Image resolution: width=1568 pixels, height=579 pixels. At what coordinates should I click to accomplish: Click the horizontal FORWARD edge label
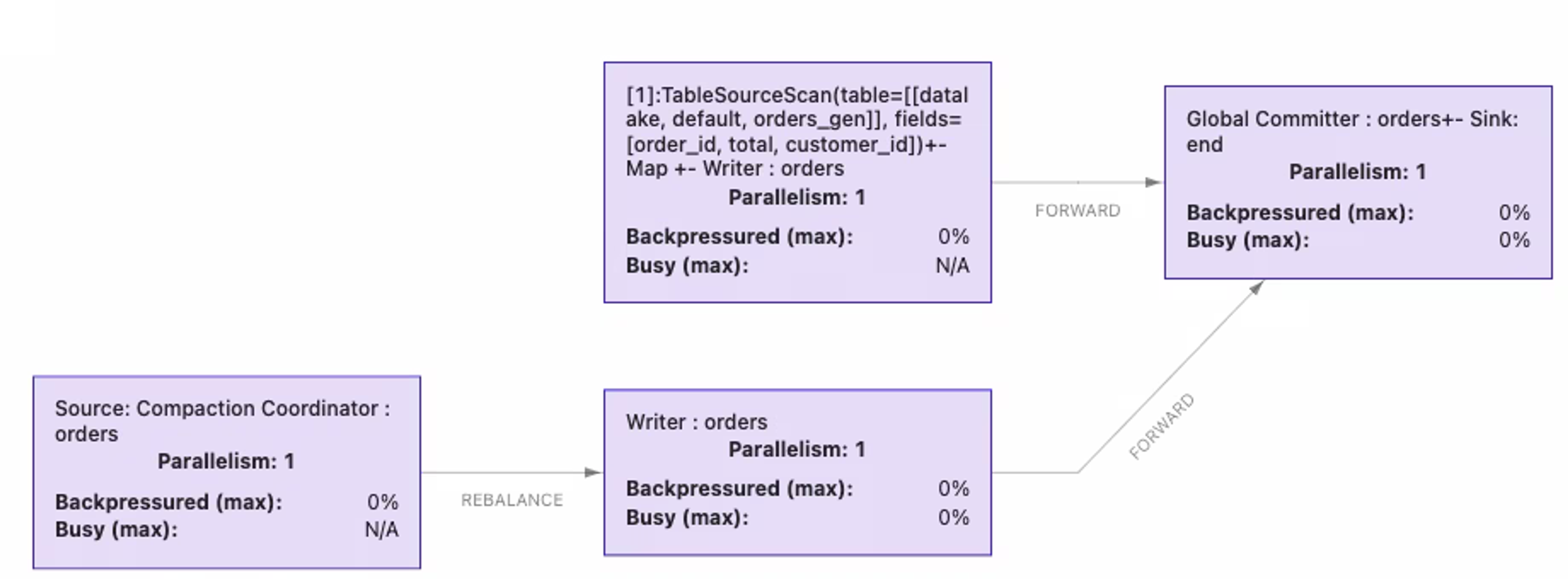(1078, 211)
